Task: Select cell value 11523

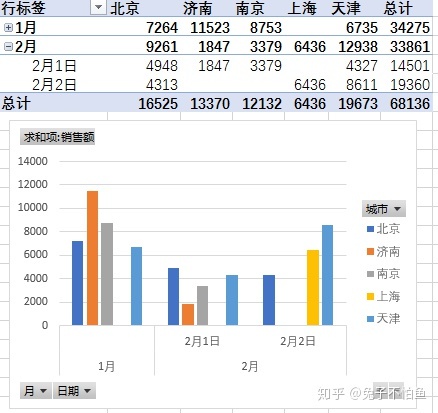Action: (x=210, y=28)
